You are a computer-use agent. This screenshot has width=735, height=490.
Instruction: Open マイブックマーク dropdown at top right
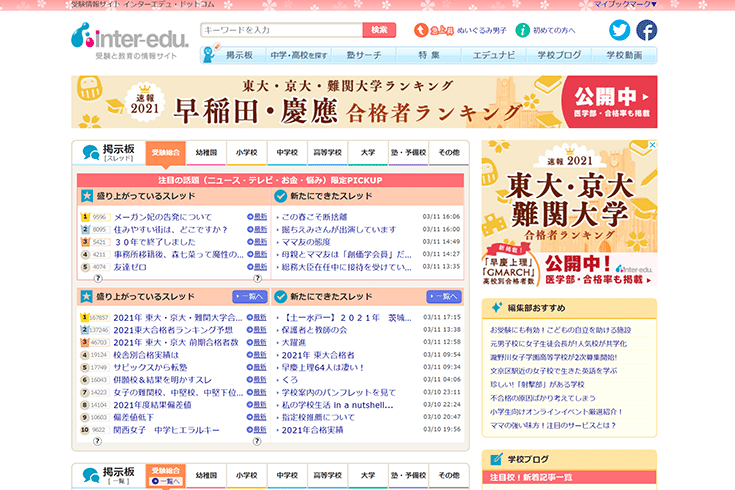(626, 4)
